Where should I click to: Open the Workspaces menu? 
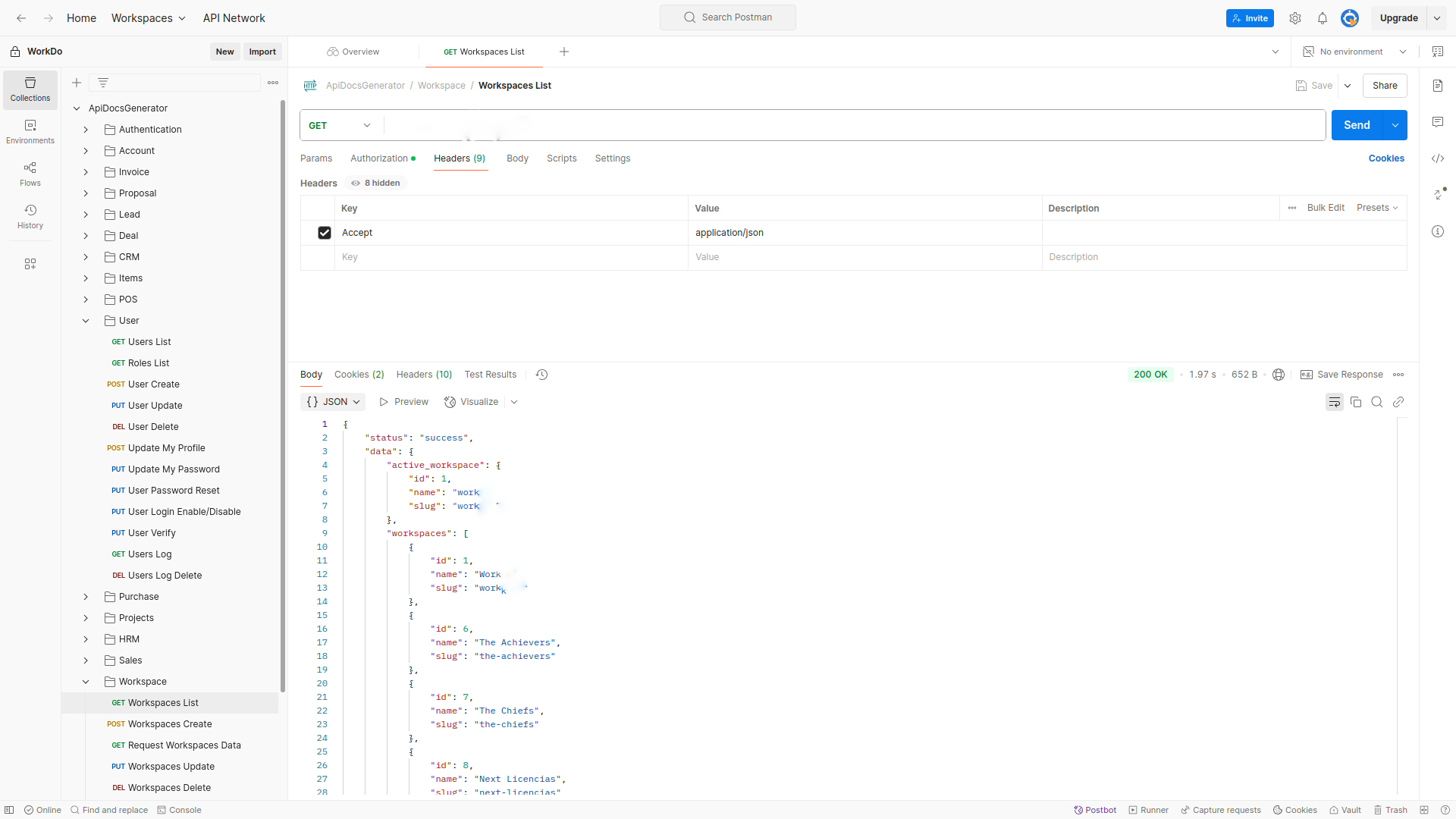pyautogui.click(x=149, y=18)
